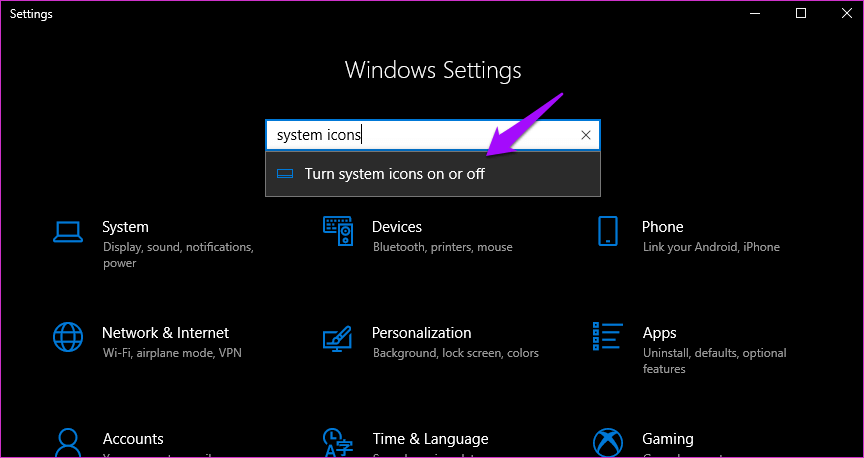864x458 pixels.
Task: Clear the search box with X
Action: pos(586,135)
